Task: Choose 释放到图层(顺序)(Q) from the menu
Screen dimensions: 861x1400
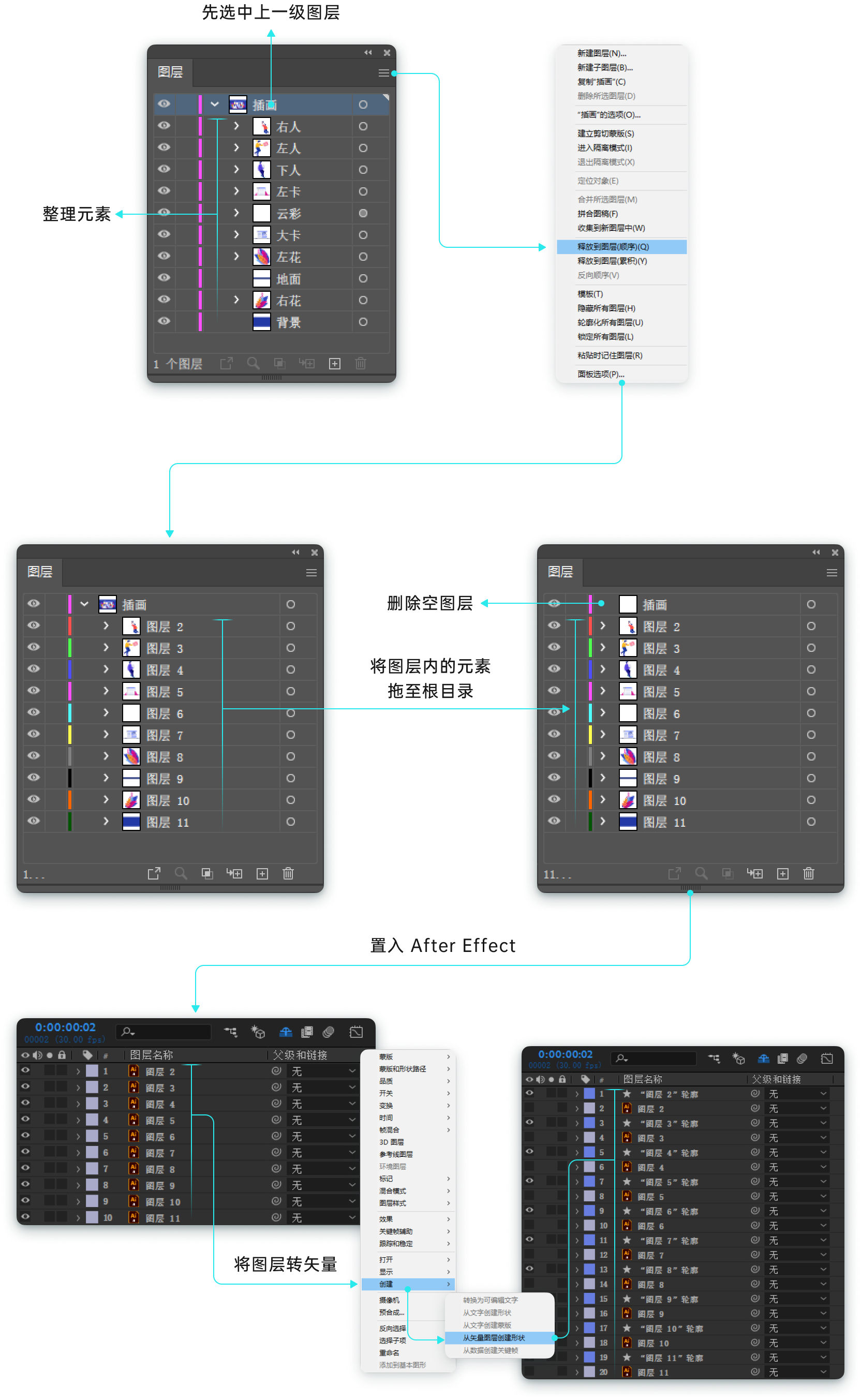Action: [613, 246]
